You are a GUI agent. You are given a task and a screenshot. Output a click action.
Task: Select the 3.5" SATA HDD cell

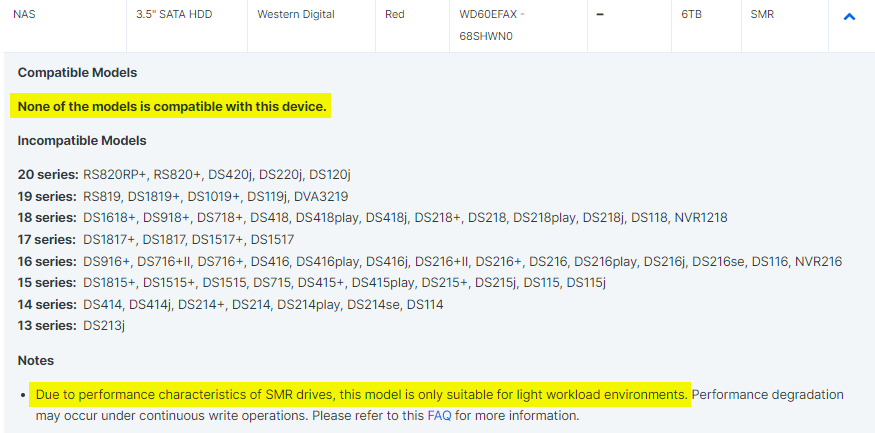point(174,15)
